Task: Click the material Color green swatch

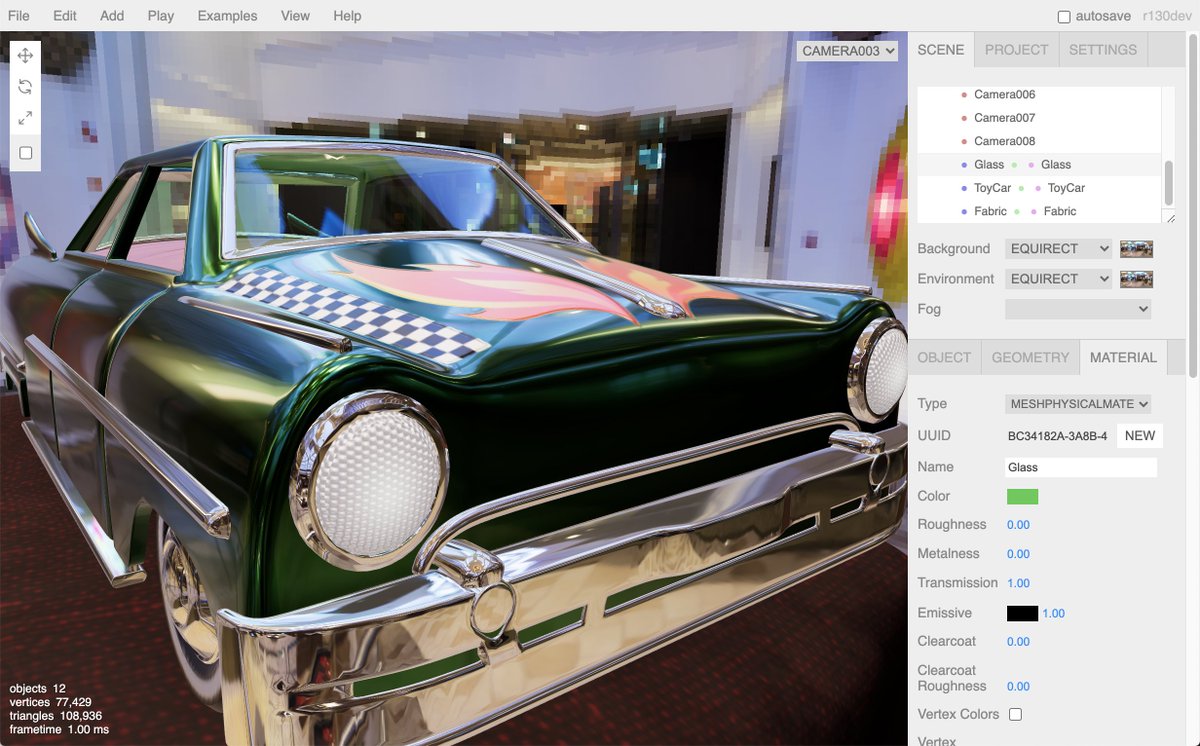Action: point(1022,496)
